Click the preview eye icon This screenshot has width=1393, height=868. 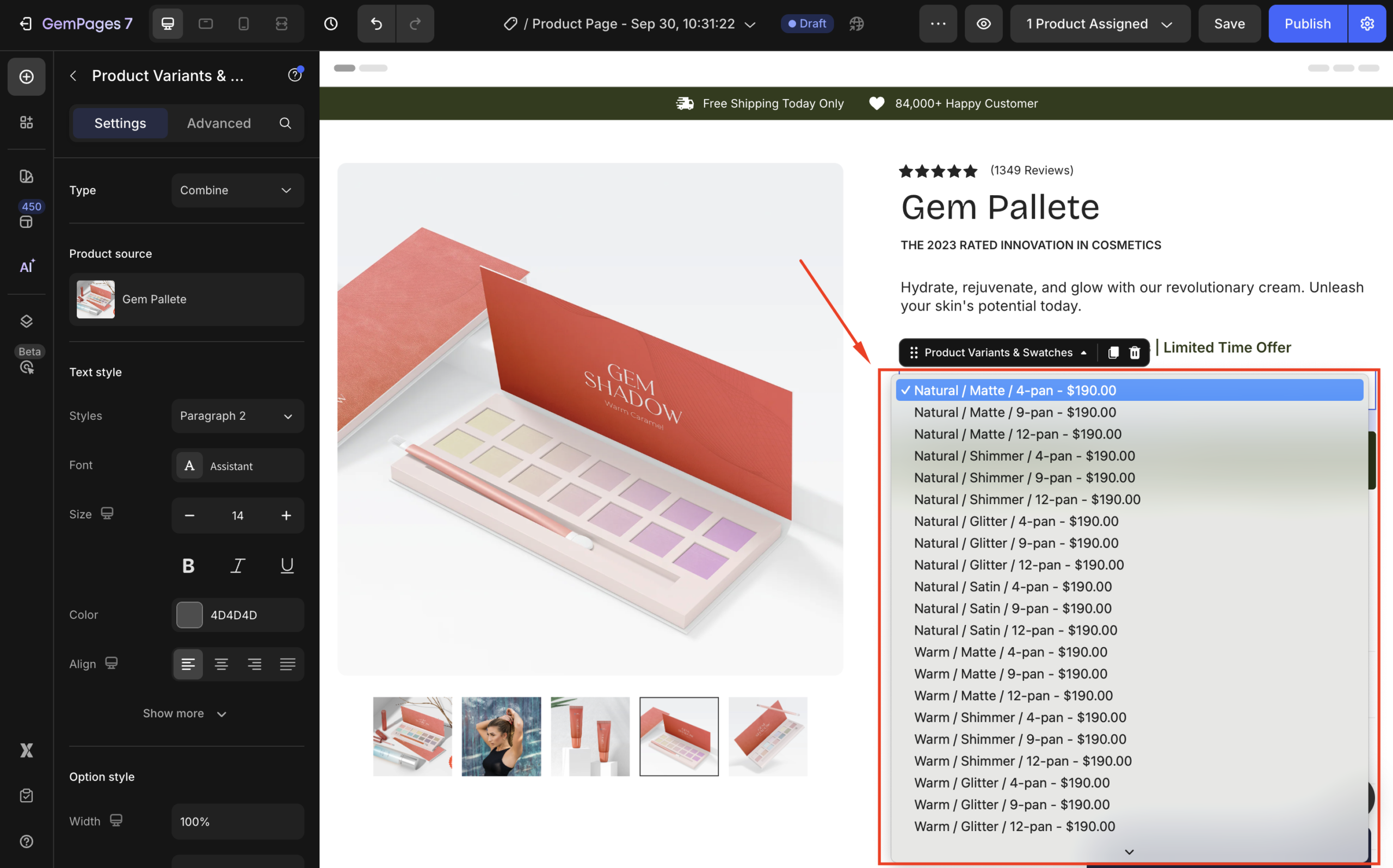tap(984, 23)
